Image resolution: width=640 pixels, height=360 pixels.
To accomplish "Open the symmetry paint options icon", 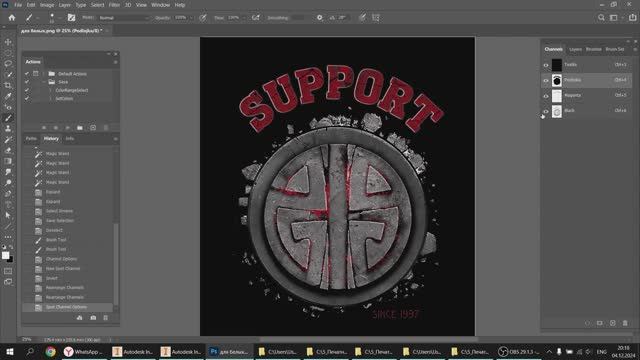I will point(376,18).
